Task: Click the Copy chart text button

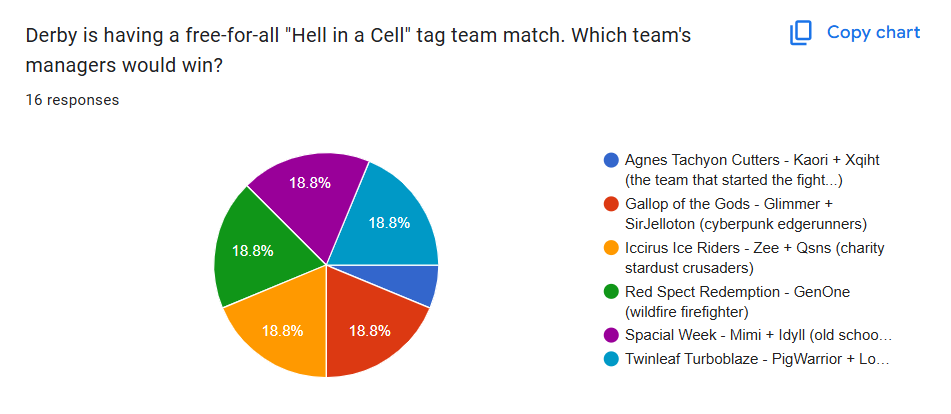Action: pos(873,32)
